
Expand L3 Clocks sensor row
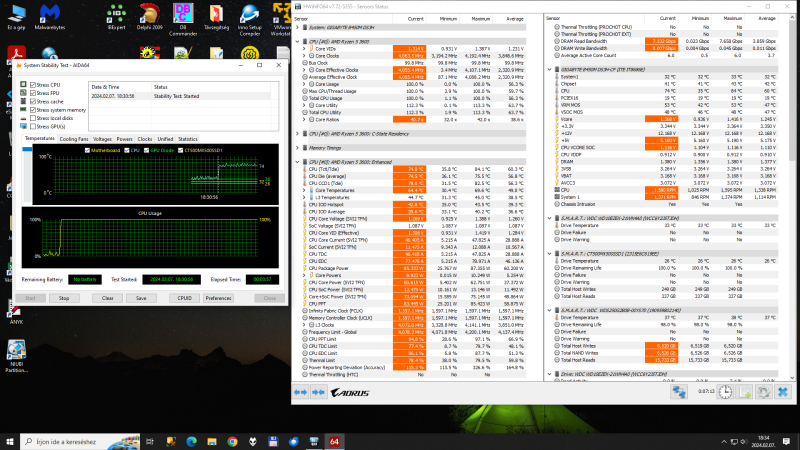click(x=305, y=325)
